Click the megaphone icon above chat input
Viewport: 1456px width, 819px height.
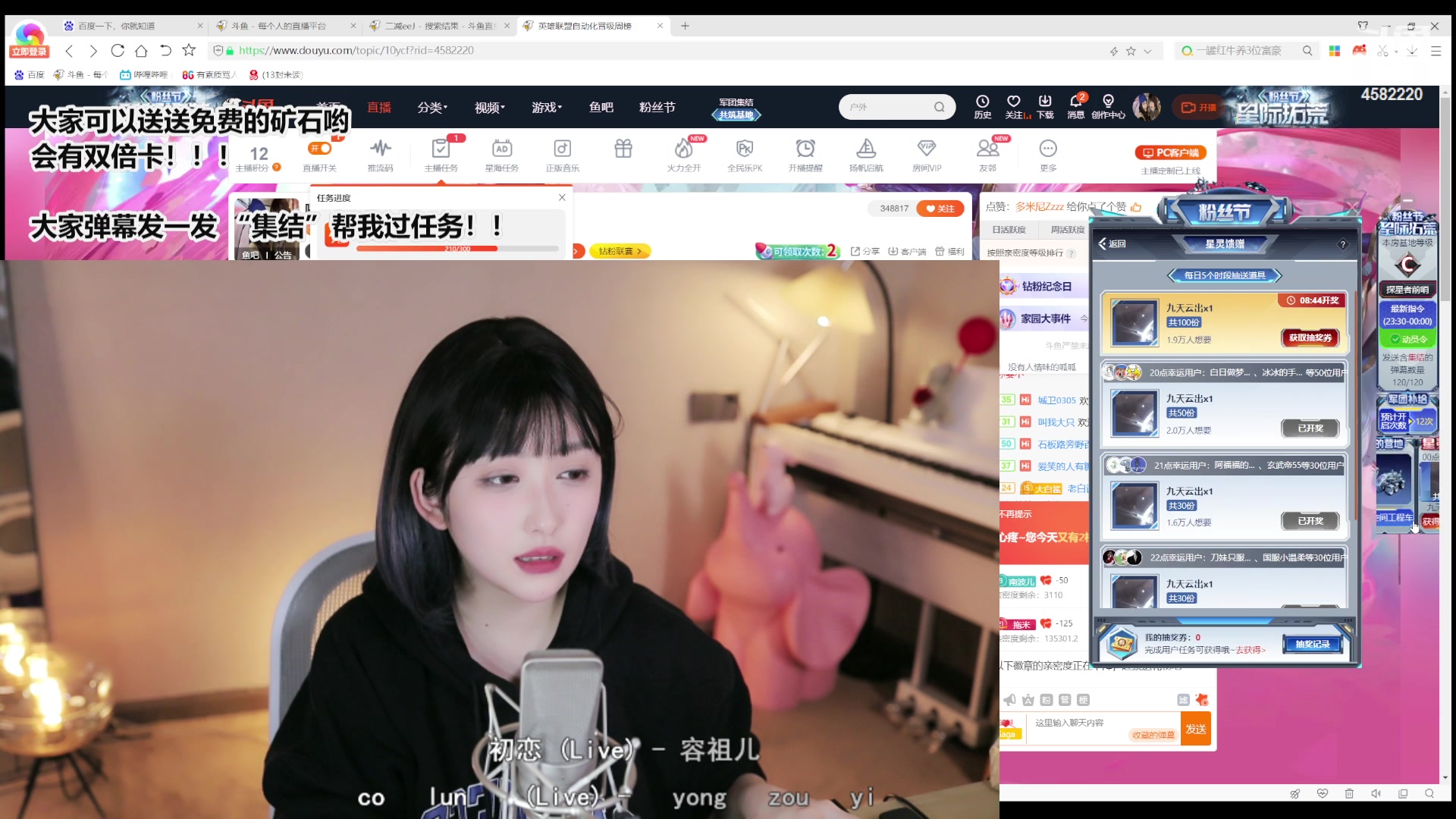coord(1009,700)
